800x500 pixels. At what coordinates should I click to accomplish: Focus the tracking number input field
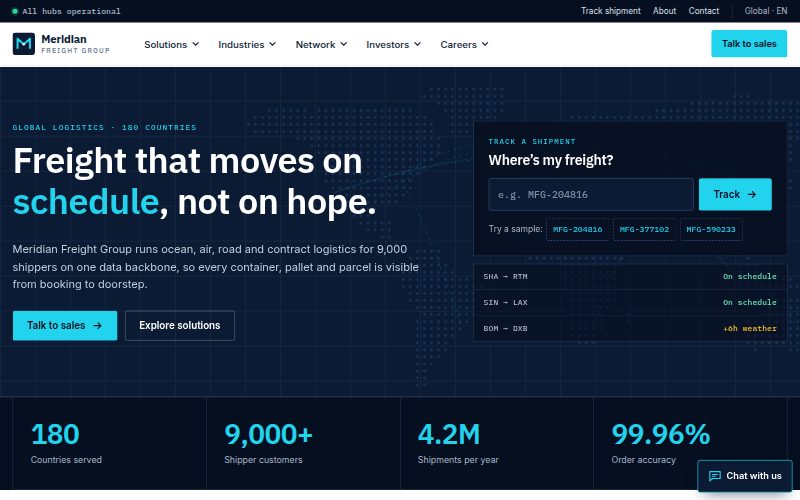pos(591,194)
